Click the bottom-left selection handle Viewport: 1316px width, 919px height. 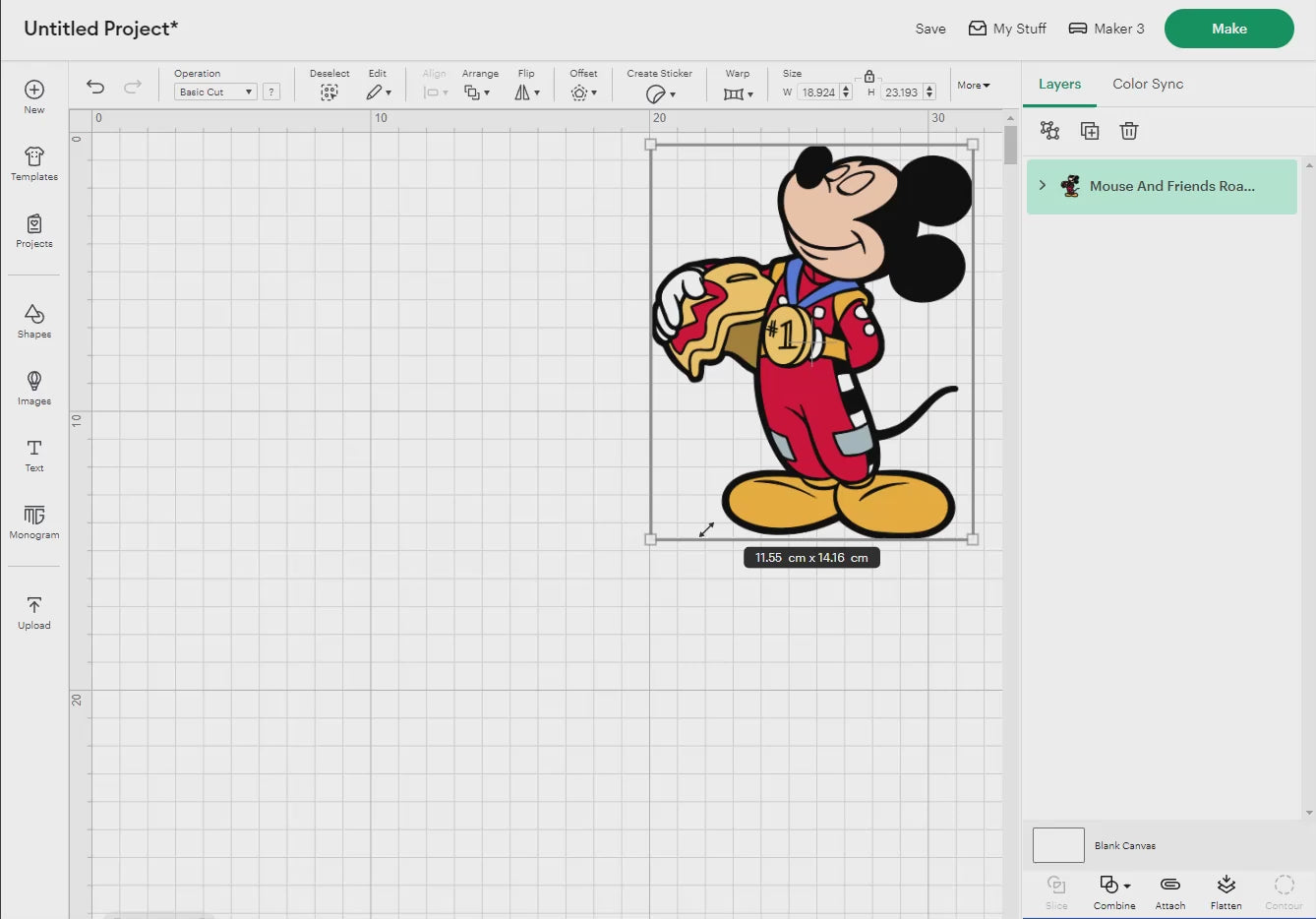click(x=650, y=539)
